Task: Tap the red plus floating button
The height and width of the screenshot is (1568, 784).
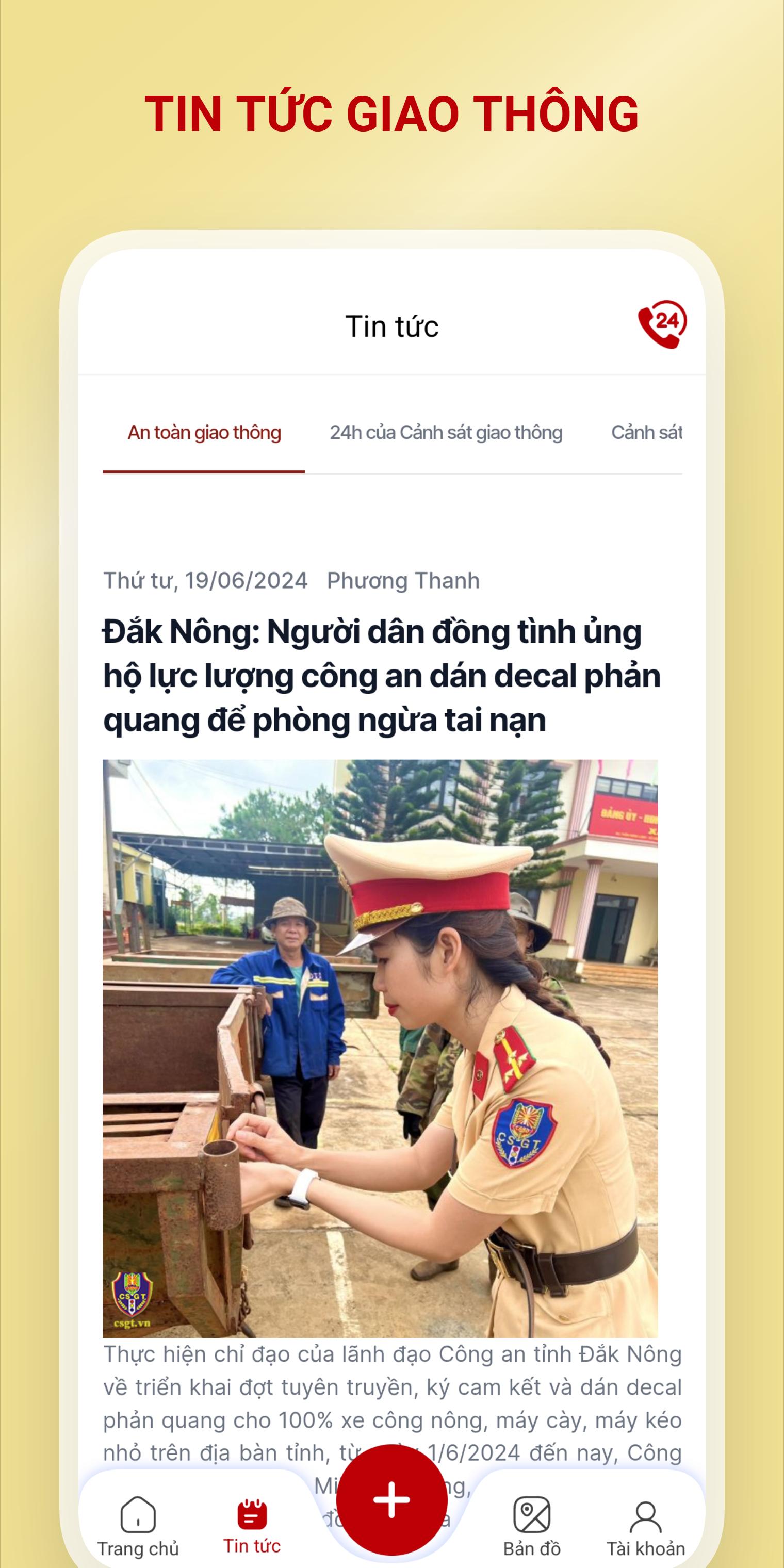Action: pyautogui.click(x=391, y=1499)
